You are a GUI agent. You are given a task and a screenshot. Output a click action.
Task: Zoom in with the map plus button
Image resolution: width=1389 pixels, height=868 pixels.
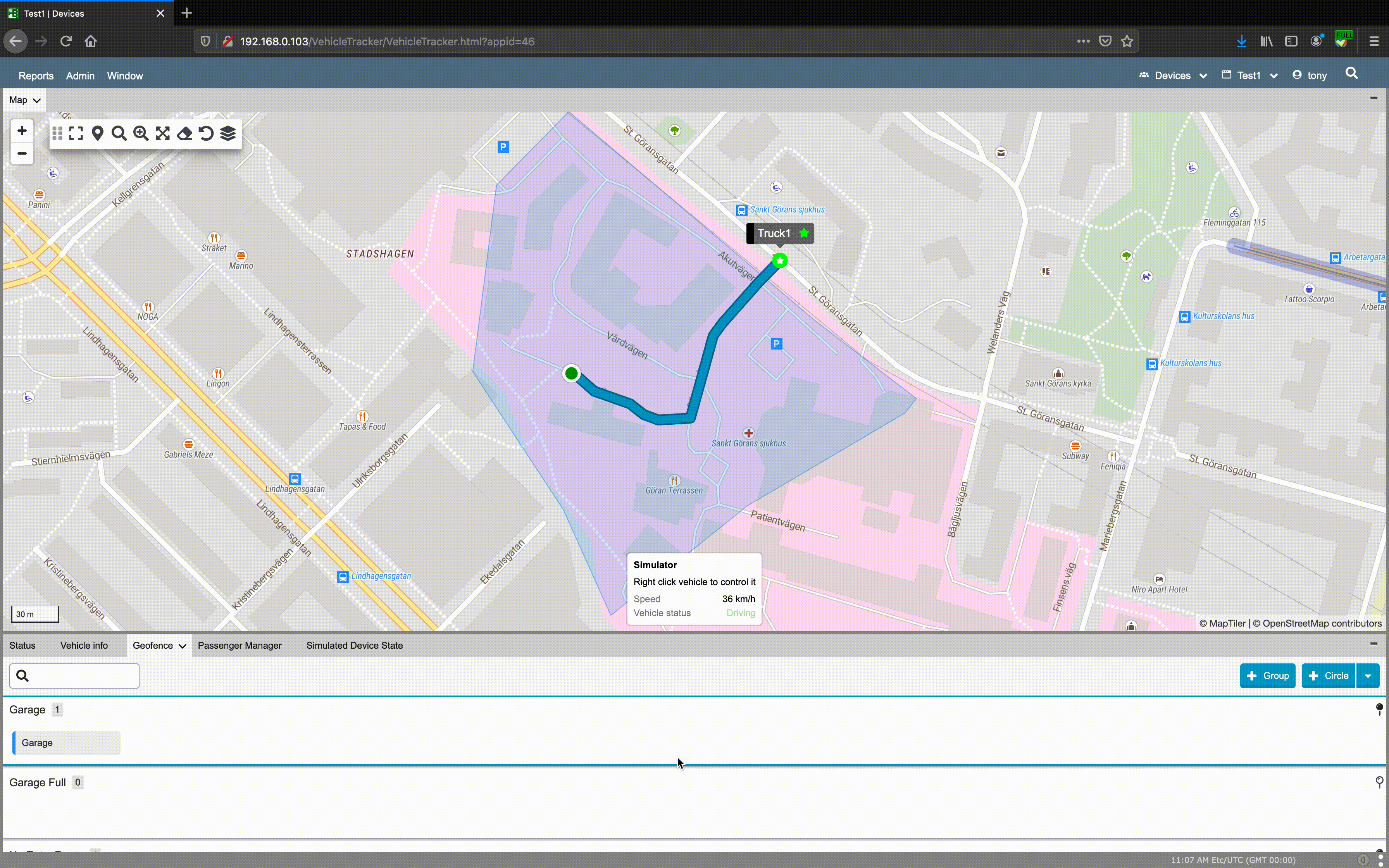pos(22,131)
